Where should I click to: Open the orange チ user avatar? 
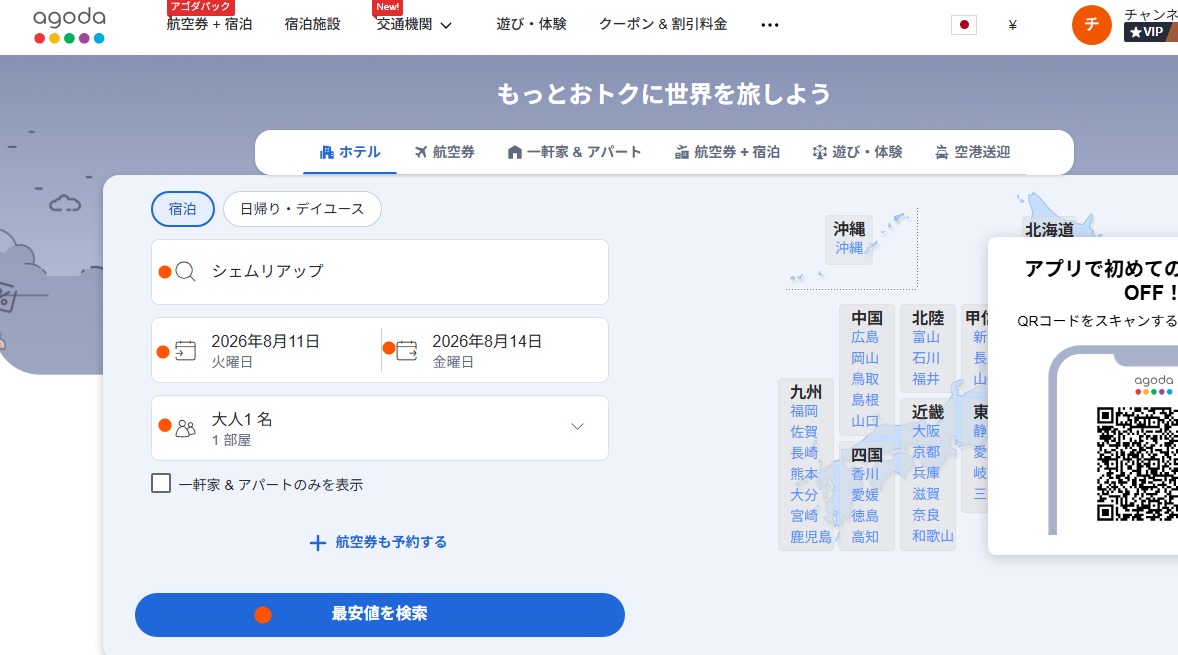tap(1091, 25)
